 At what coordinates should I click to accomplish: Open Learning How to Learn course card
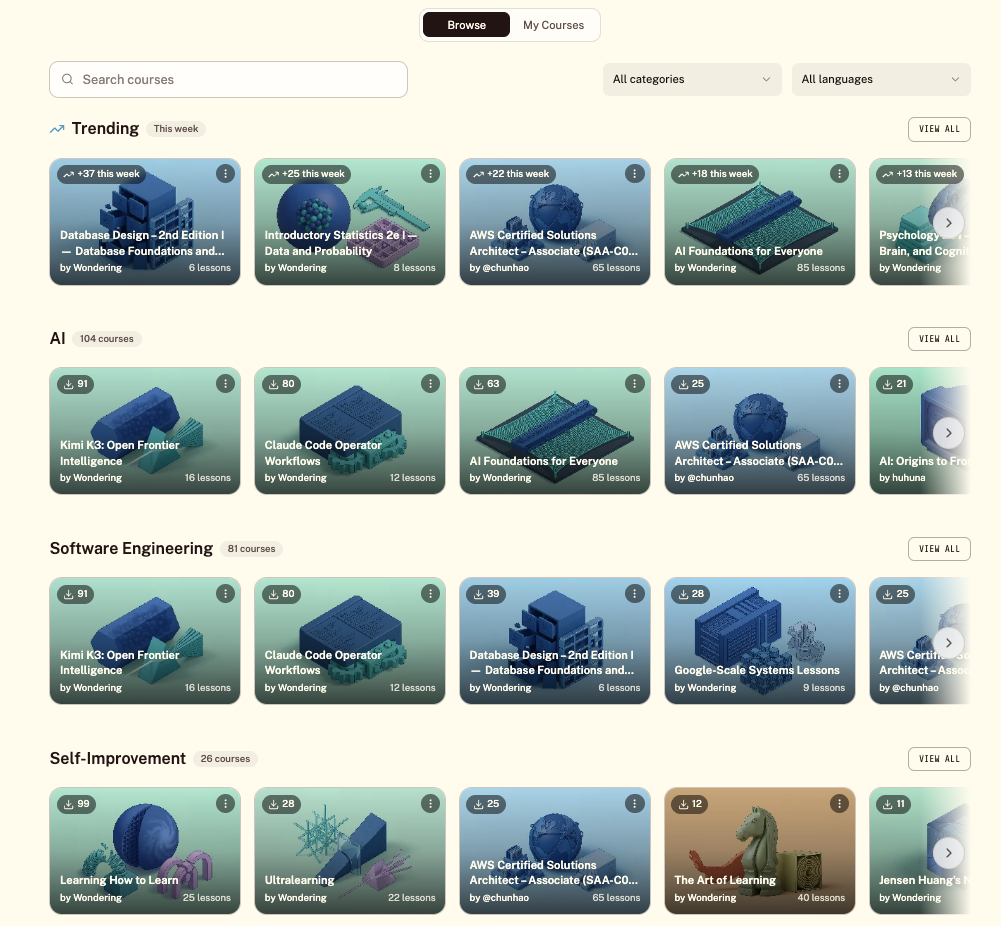tap(145, 851)
